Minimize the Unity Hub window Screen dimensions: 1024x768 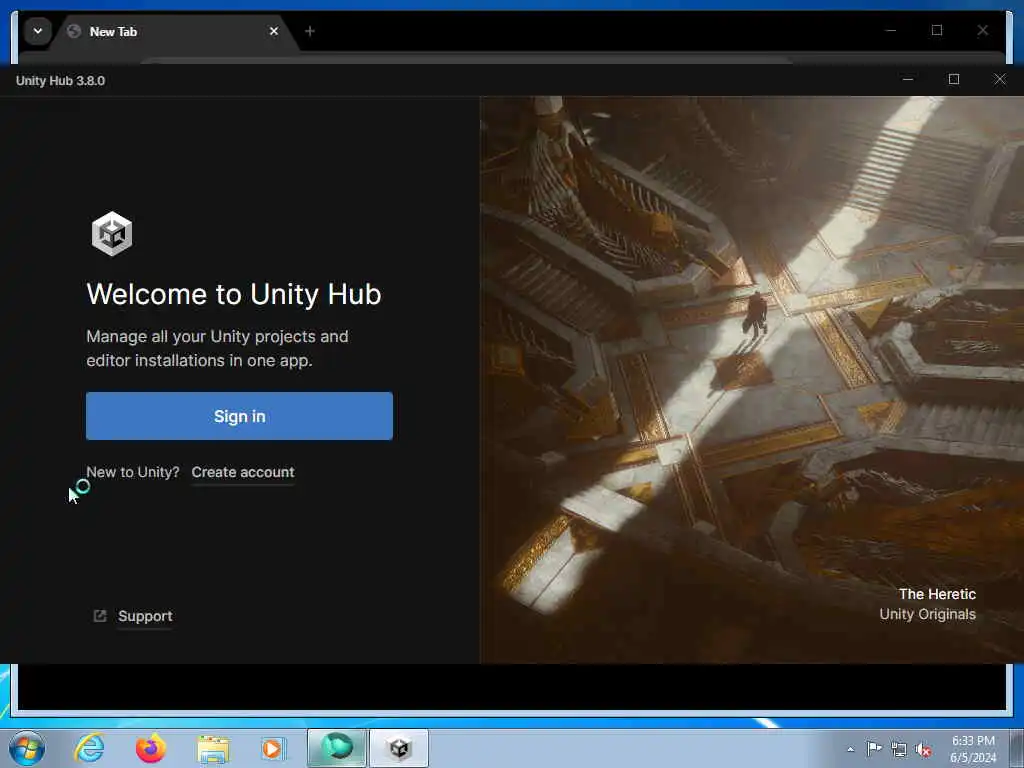(908, 80)
